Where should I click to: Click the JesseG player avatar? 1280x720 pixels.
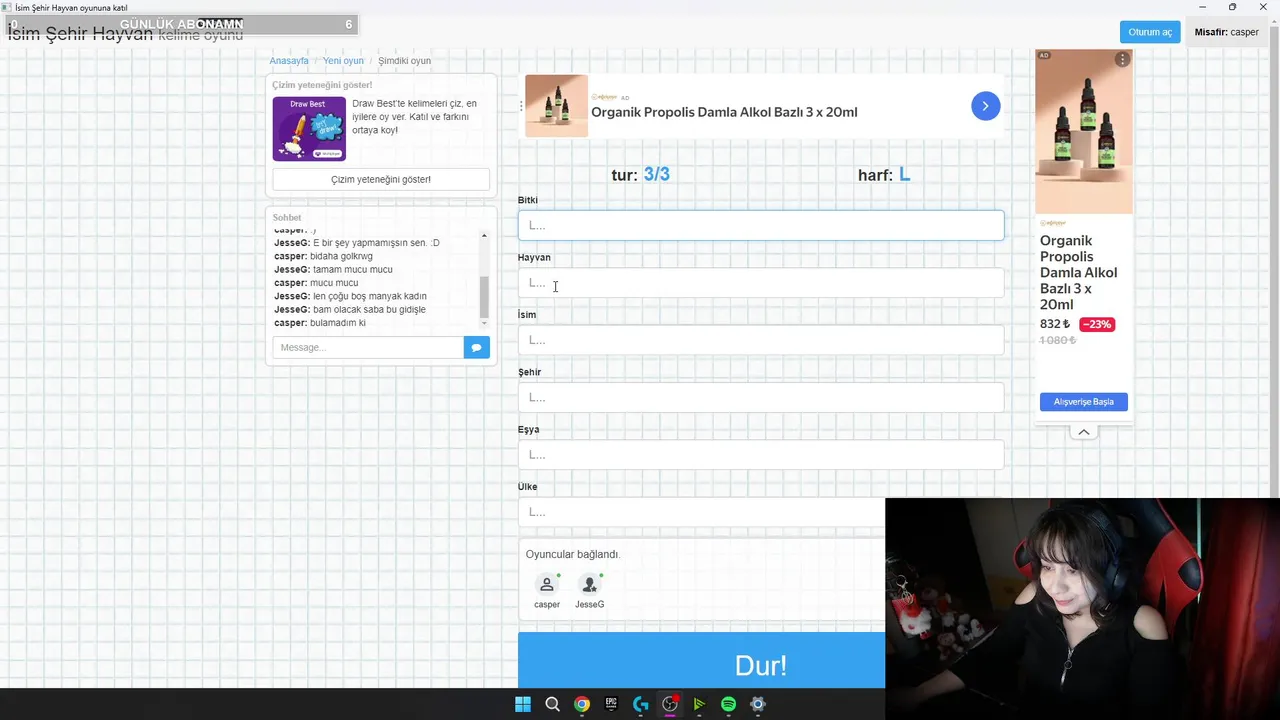589,585
